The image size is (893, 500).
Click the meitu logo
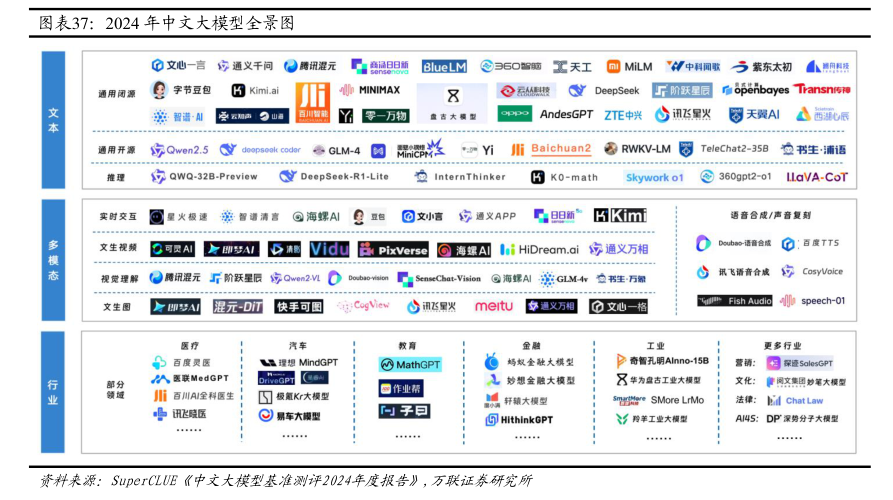[494, 306]
